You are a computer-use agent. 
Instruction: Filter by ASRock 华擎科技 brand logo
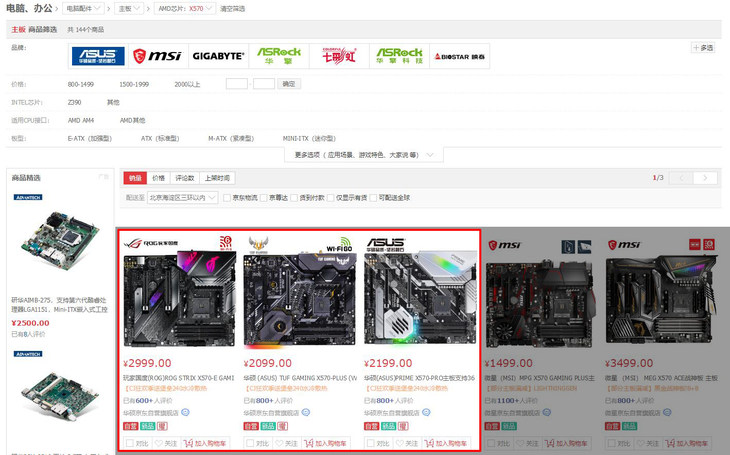point(399,56)
